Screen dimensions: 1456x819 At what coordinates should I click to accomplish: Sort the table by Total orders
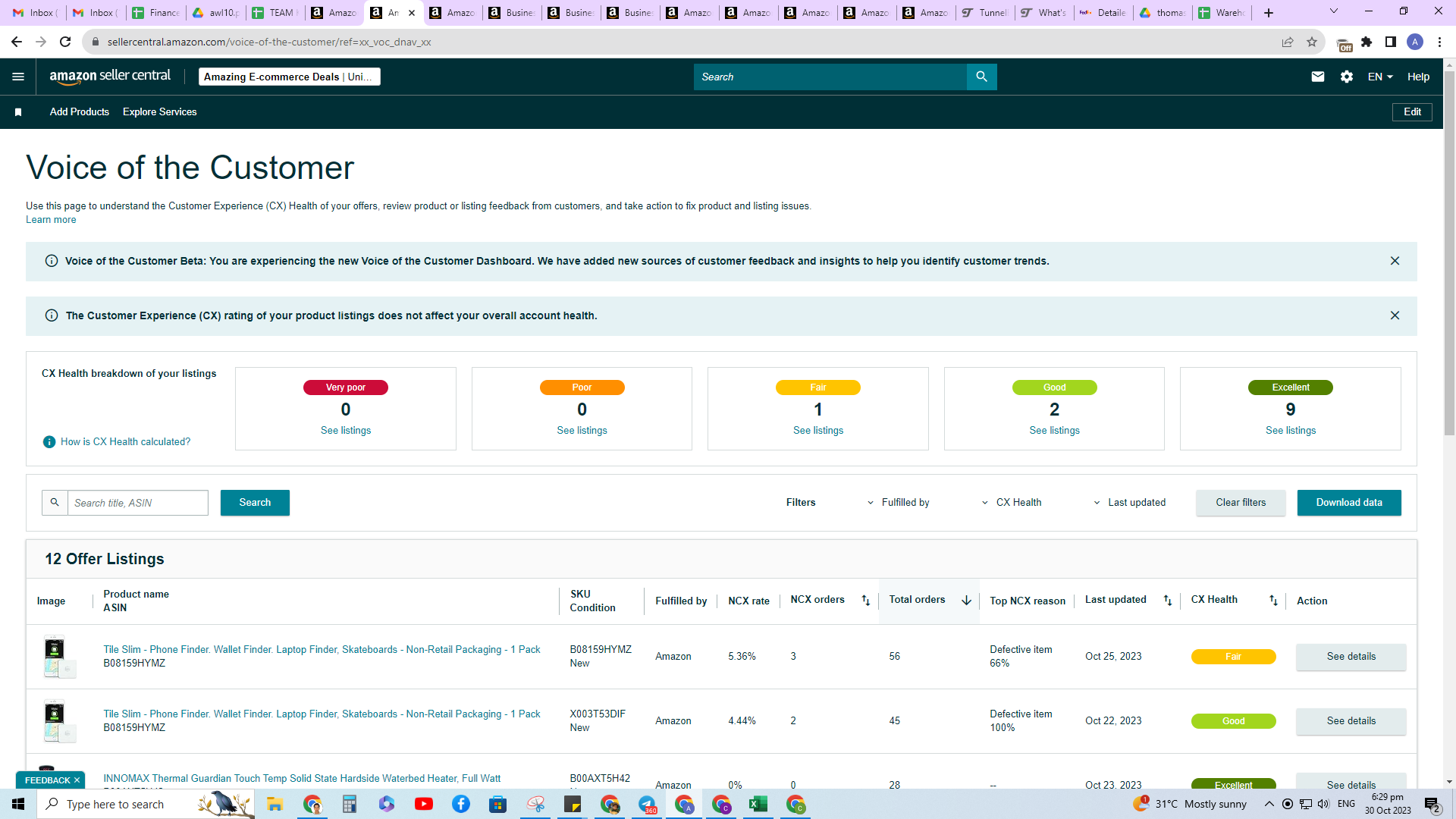(966, 601)
